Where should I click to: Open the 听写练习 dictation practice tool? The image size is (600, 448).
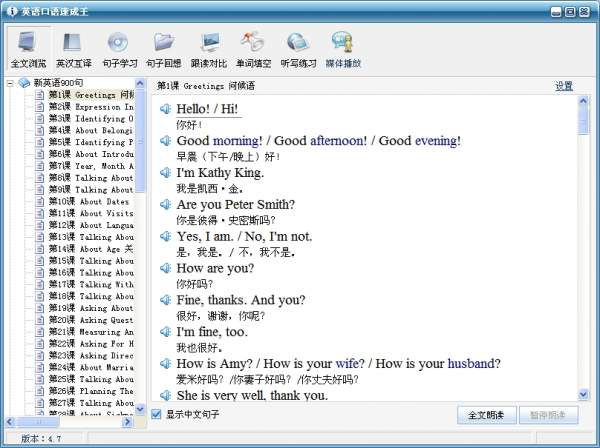pyautogui.click(x=298, y=49)
